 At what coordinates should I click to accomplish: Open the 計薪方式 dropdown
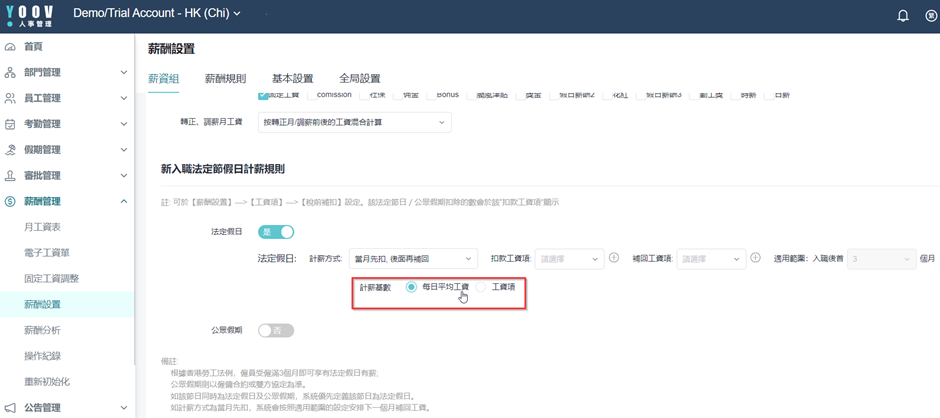[x=413, y=259]
